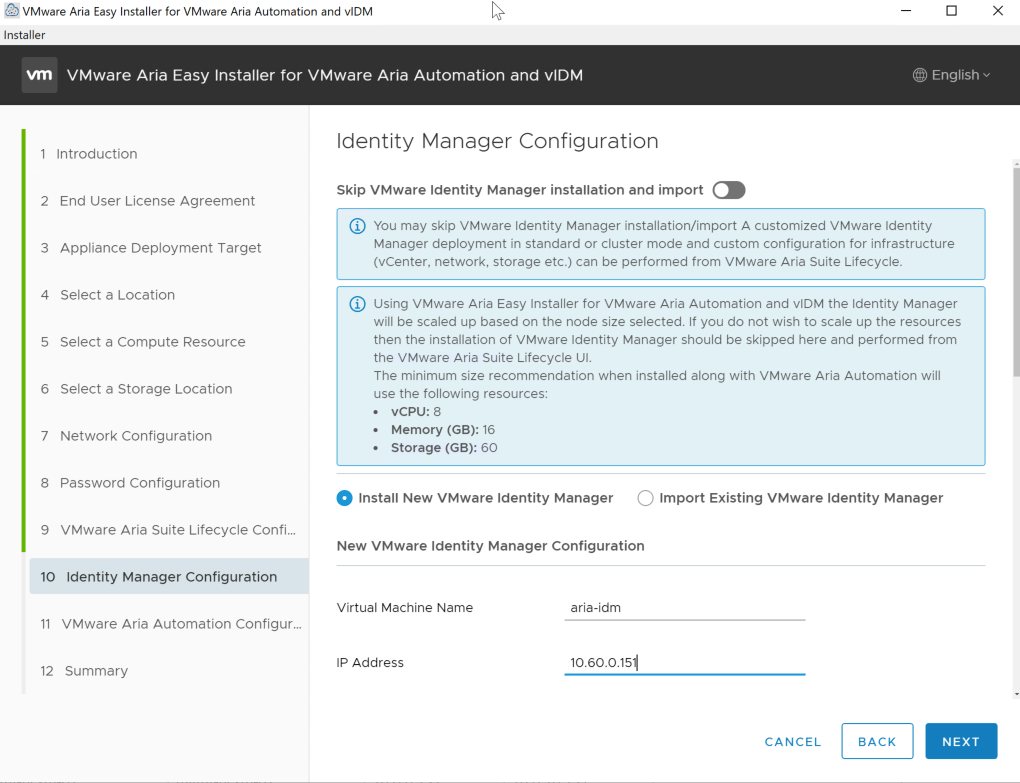Screen dimensions: 1020x783
Task: Select Install New VMware Identity Manager option
Action: 345,498
